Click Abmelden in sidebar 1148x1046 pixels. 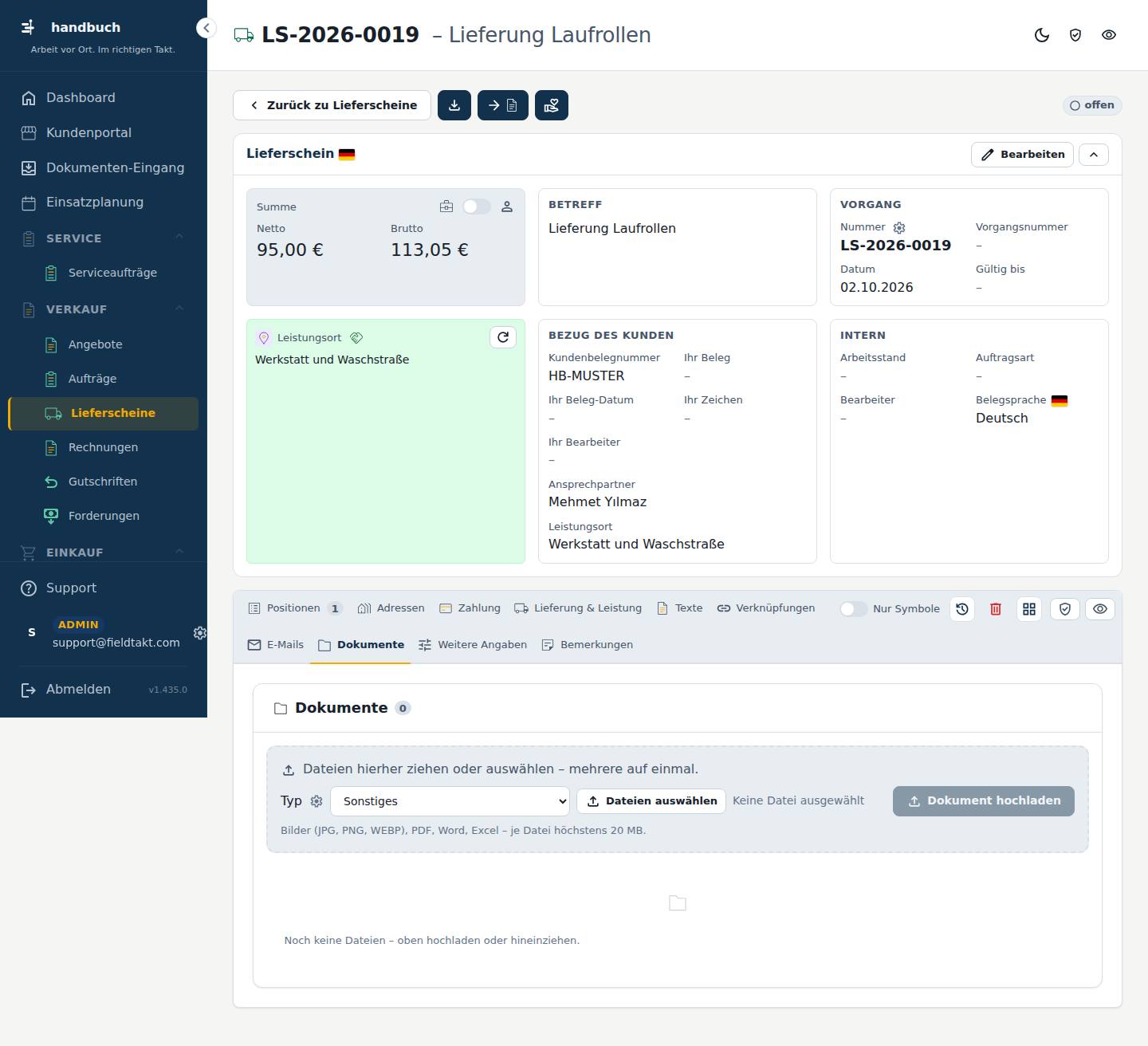[78, 690]
